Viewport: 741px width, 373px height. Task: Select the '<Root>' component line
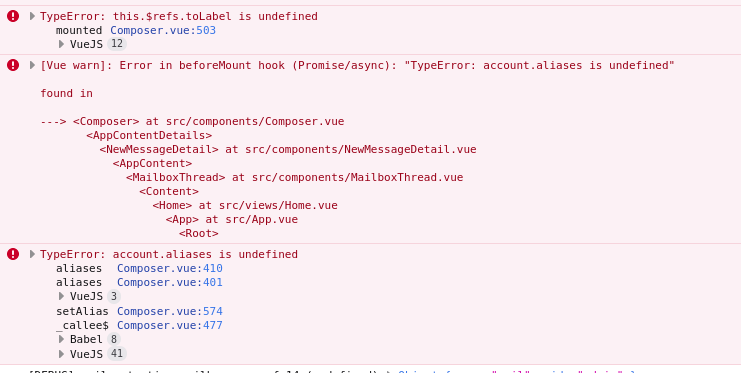pyautogui.click(x=198, y=234)
